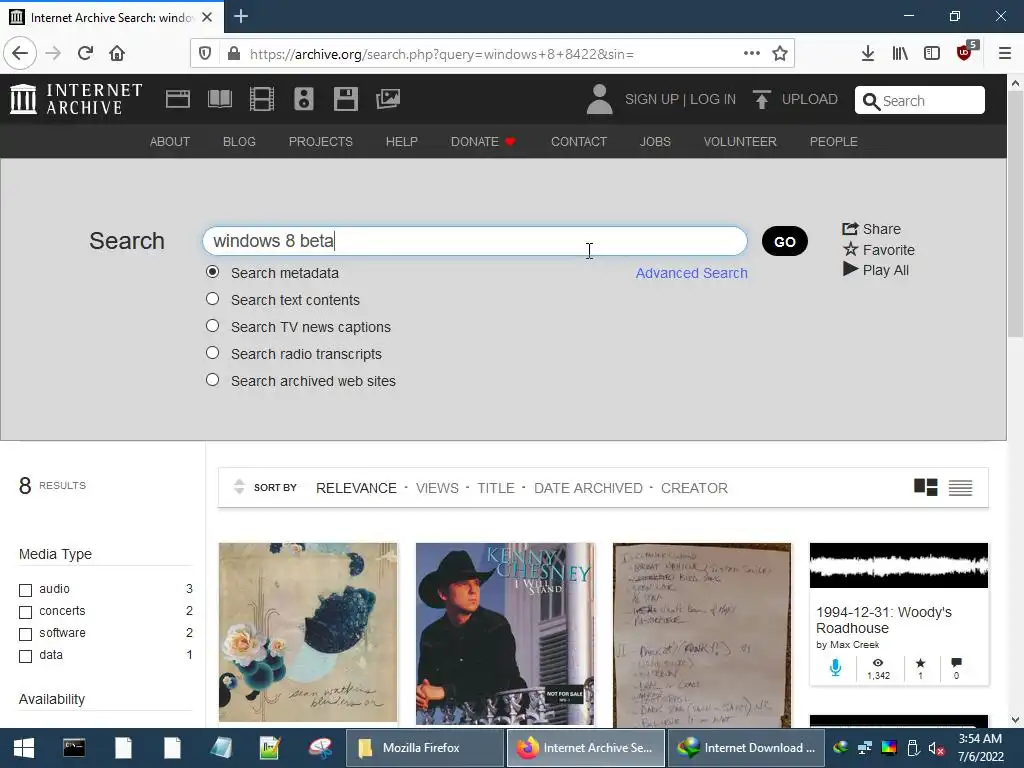Open Internet Download taskbar item
The height and width of the screenshot is (768, 1024).
(747, 748)
